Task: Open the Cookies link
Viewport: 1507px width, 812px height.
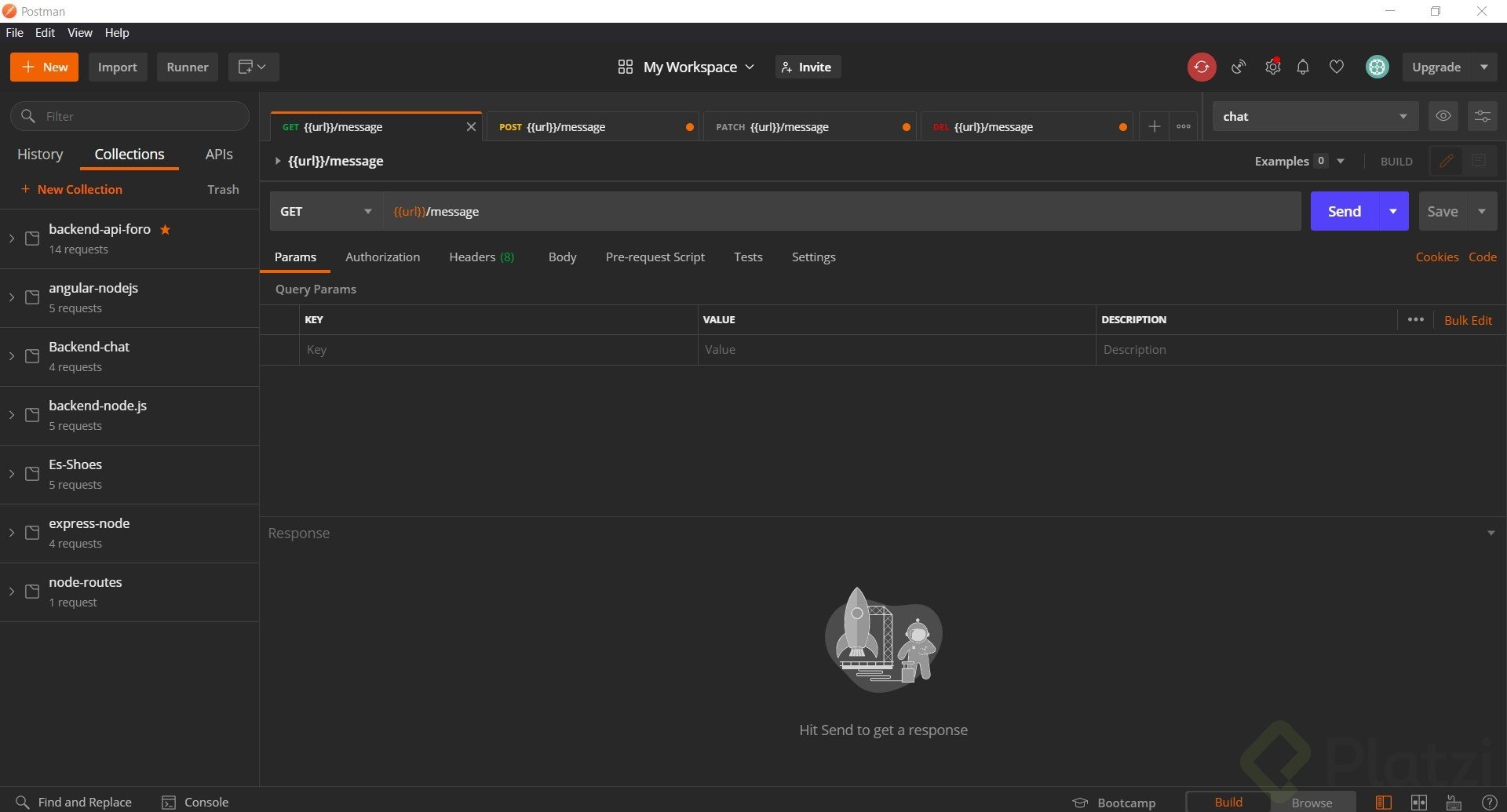Action: coord(1436,257)
